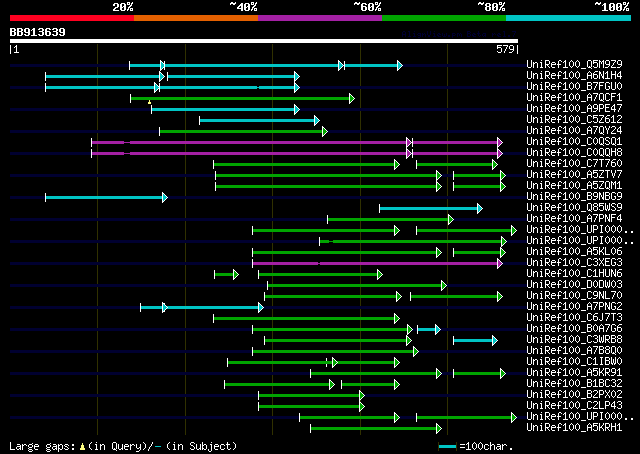The width and height of the screenshot is (640, 454).
Task: Select label UniRef100_B1BC32
Action: 574,384
